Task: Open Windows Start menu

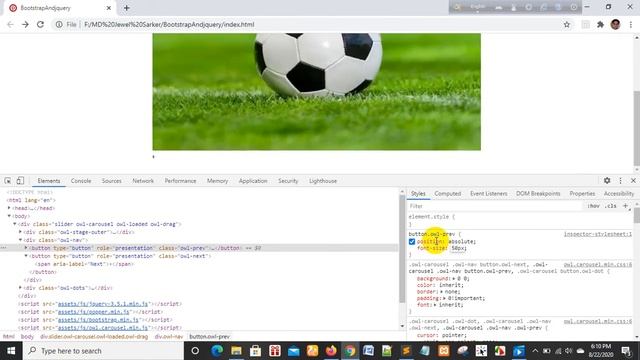Action: (x=11, y=351)
